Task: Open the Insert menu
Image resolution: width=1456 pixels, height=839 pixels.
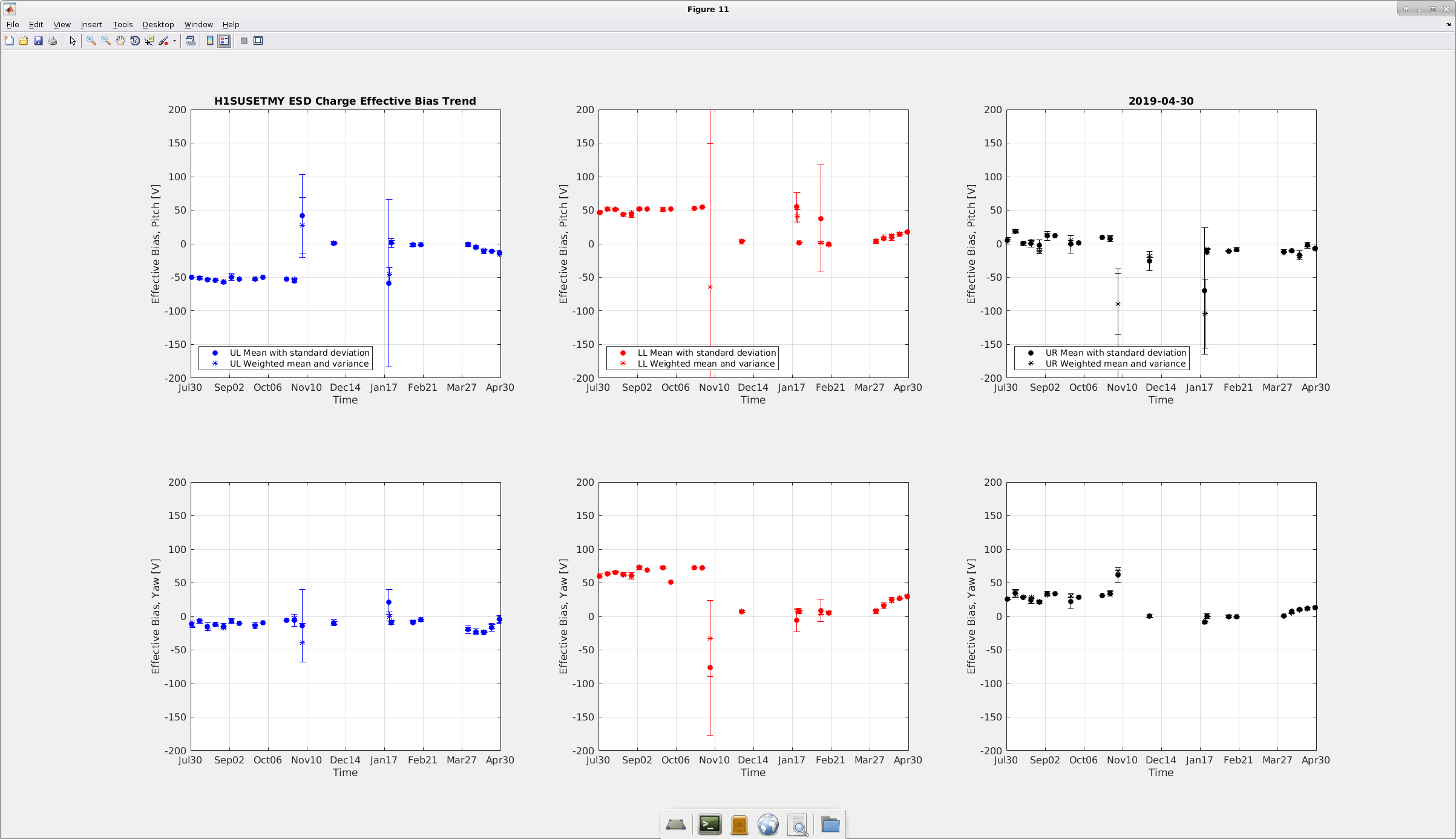Action: [x=91, y=25]
